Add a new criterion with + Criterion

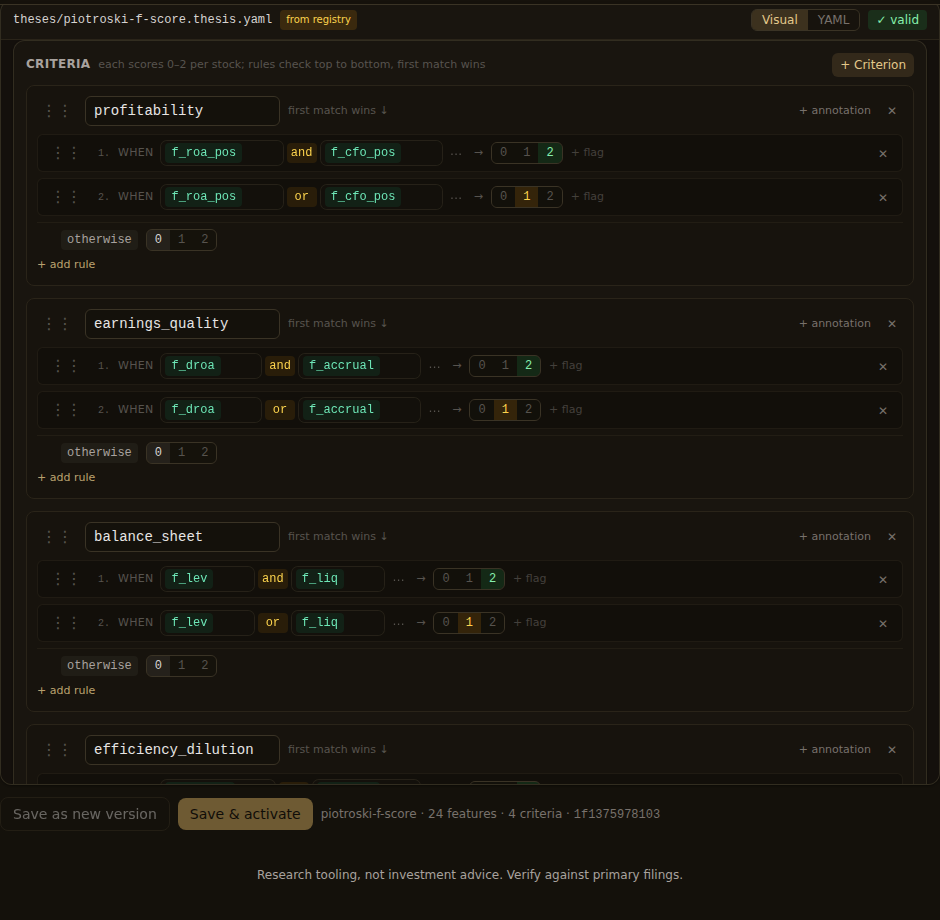tap(873, 65)
